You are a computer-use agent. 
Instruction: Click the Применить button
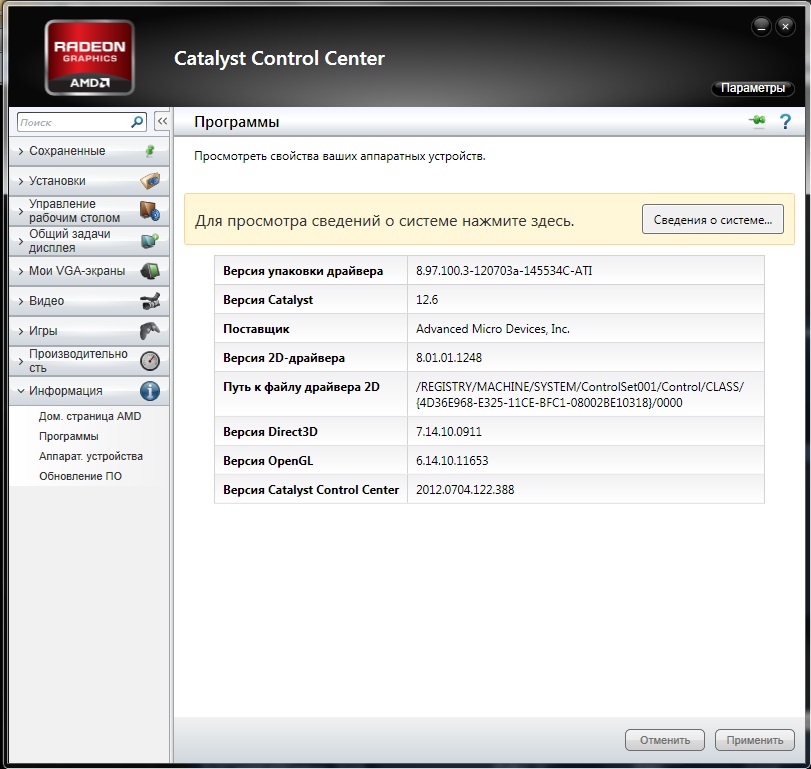pyautogui.click(x=755, y=740)
